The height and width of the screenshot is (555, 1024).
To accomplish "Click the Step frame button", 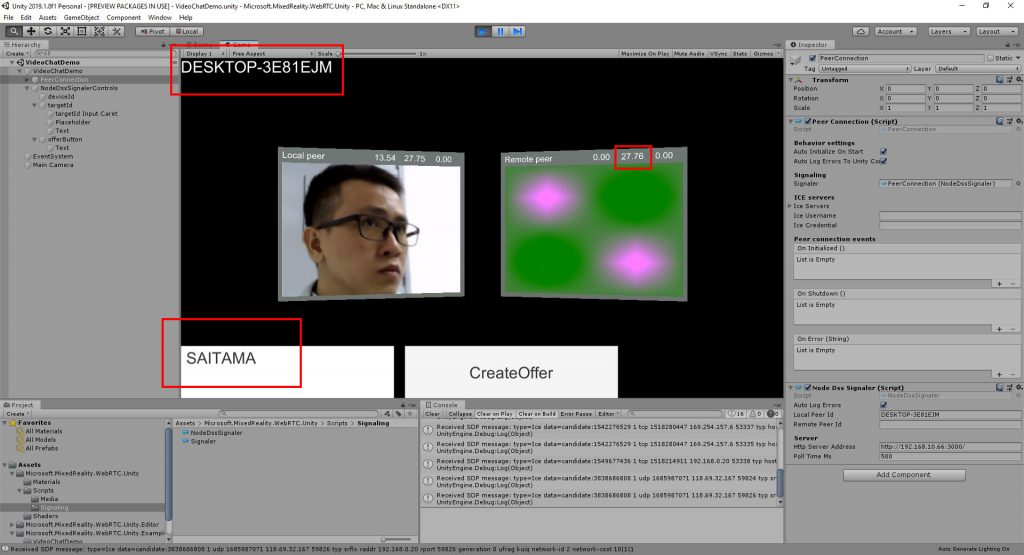I will tap(517, 31).
